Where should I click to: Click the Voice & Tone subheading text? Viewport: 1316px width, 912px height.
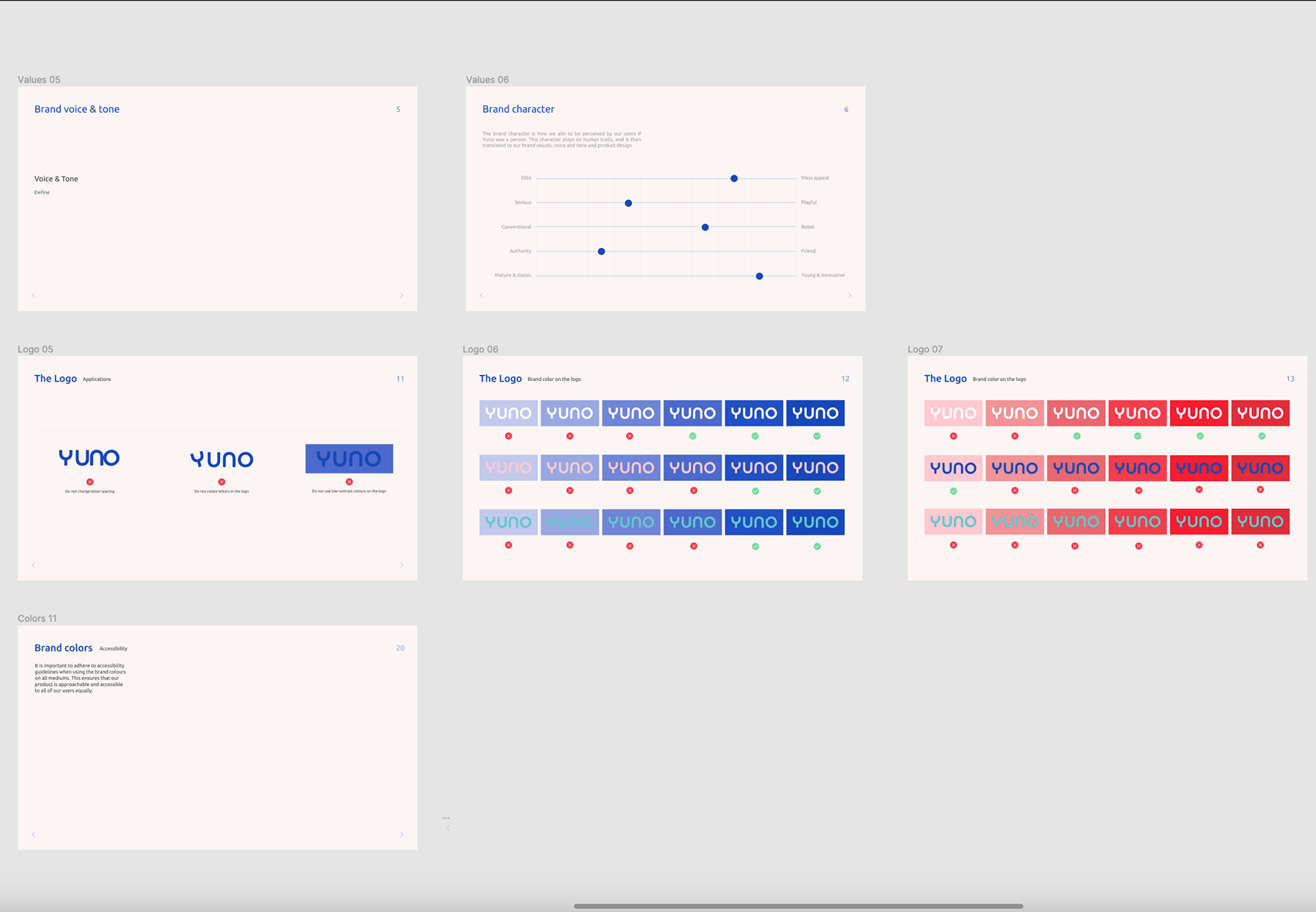(x=56, y=179)
